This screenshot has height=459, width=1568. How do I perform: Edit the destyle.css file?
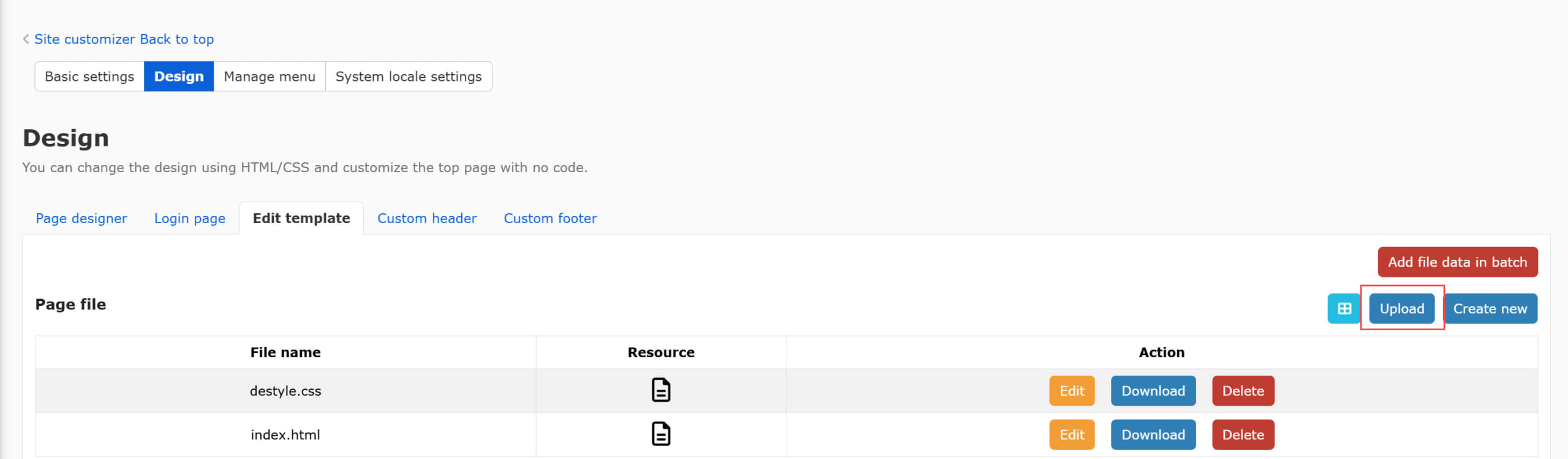tap(1071, 391)
